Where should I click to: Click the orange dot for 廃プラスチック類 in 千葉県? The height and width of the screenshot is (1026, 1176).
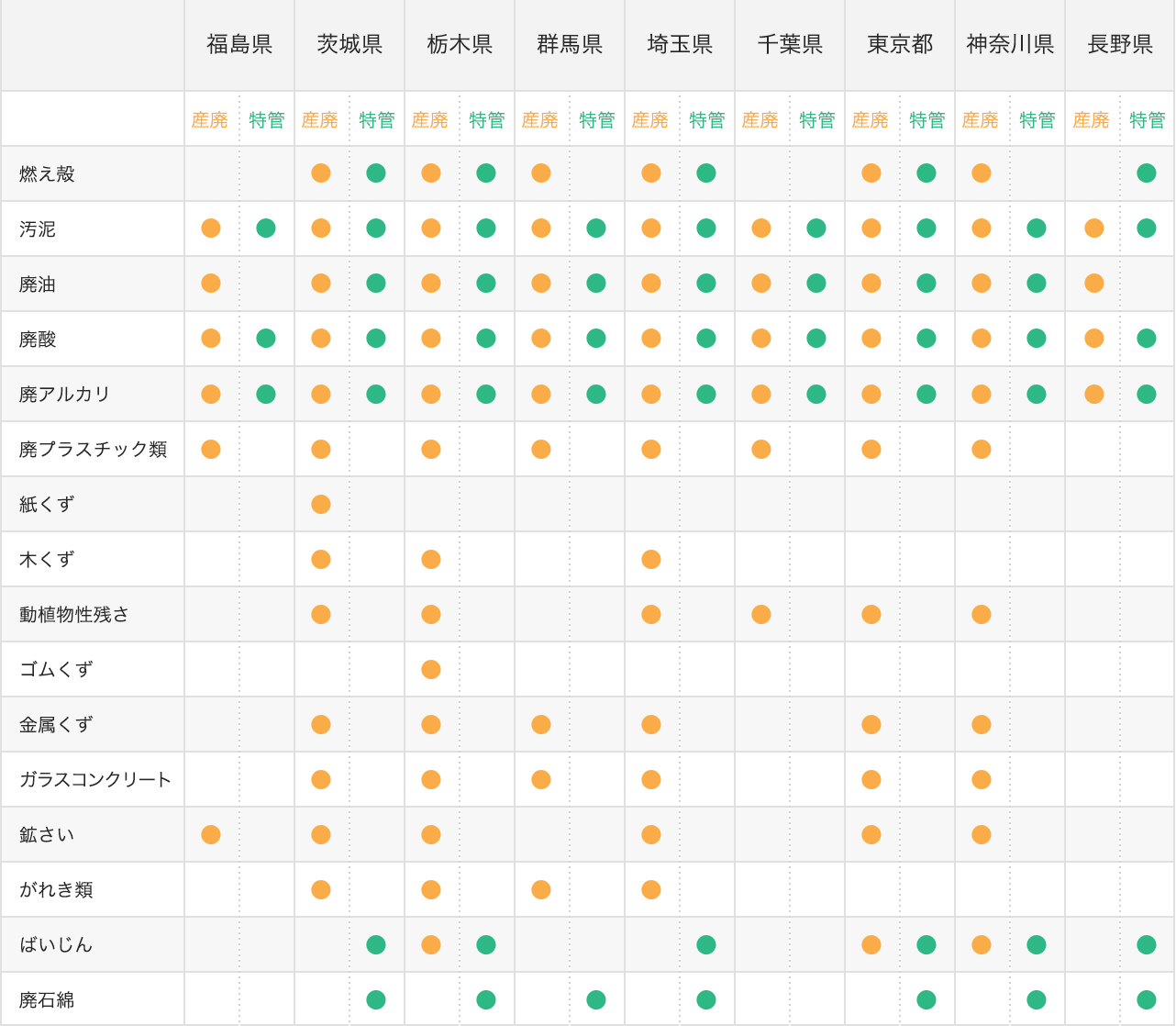tap(761, 449)
